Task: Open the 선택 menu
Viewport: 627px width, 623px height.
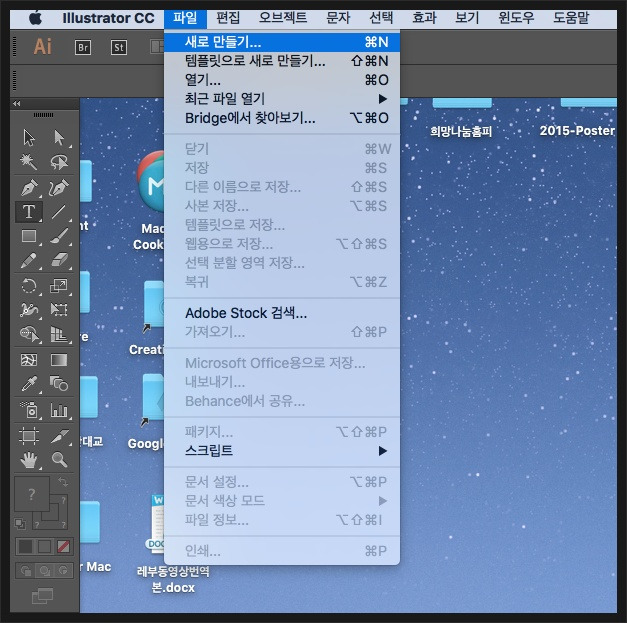Action: pyautogui.click(x=381, y=18)
